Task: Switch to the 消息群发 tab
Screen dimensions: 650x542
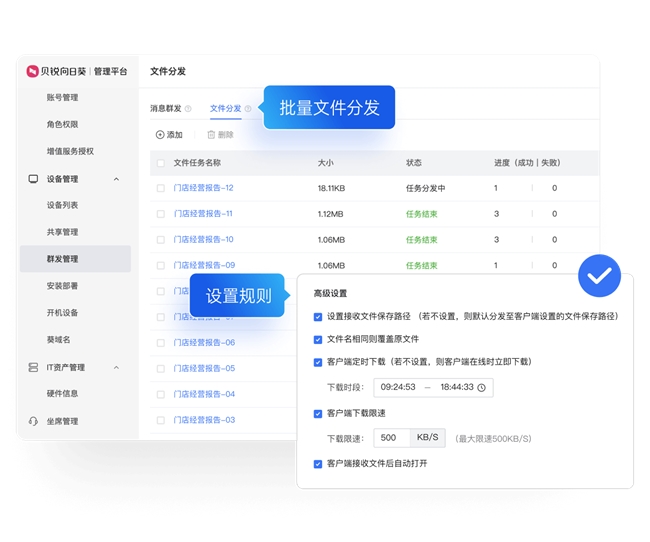Action: pos(165,108)
